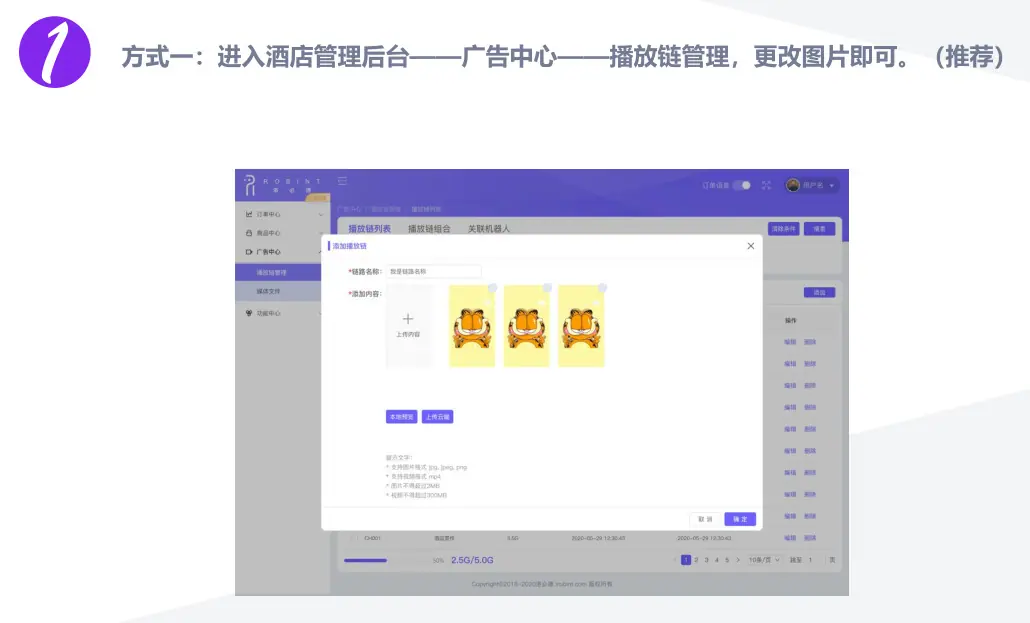This screenshot has width=1030, height=623.
Task: Click the 操作 column header
Action: click(791, 321)
